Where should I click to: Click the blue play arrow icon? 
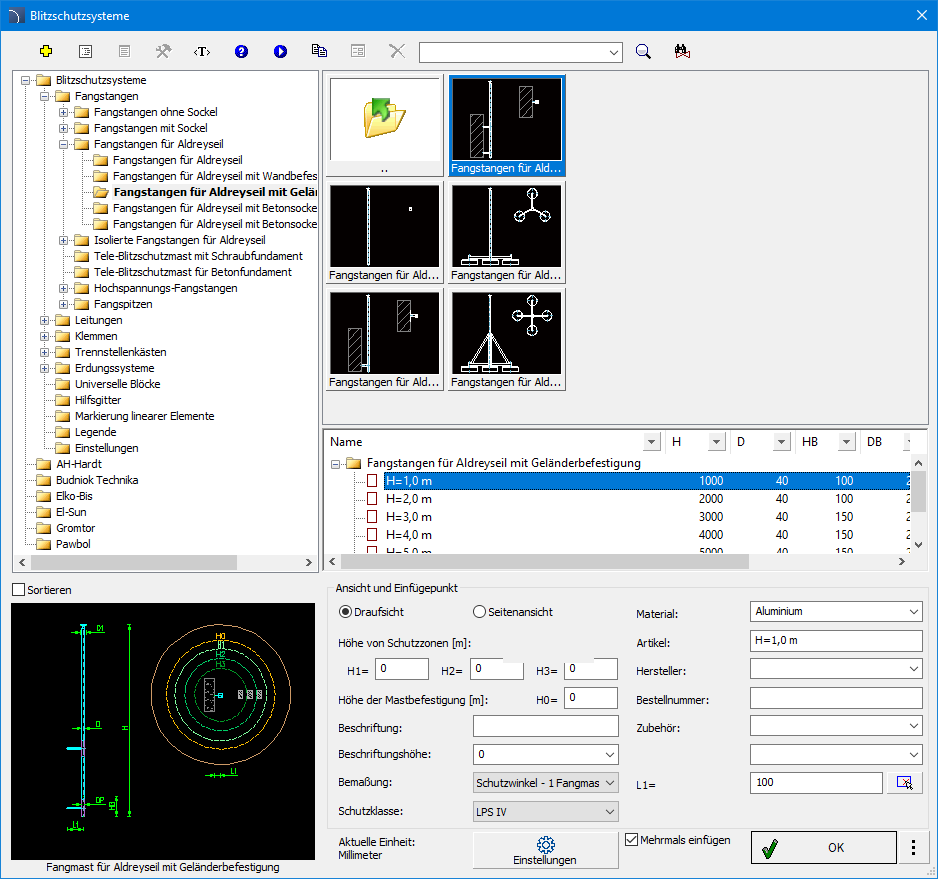[280, 51]
